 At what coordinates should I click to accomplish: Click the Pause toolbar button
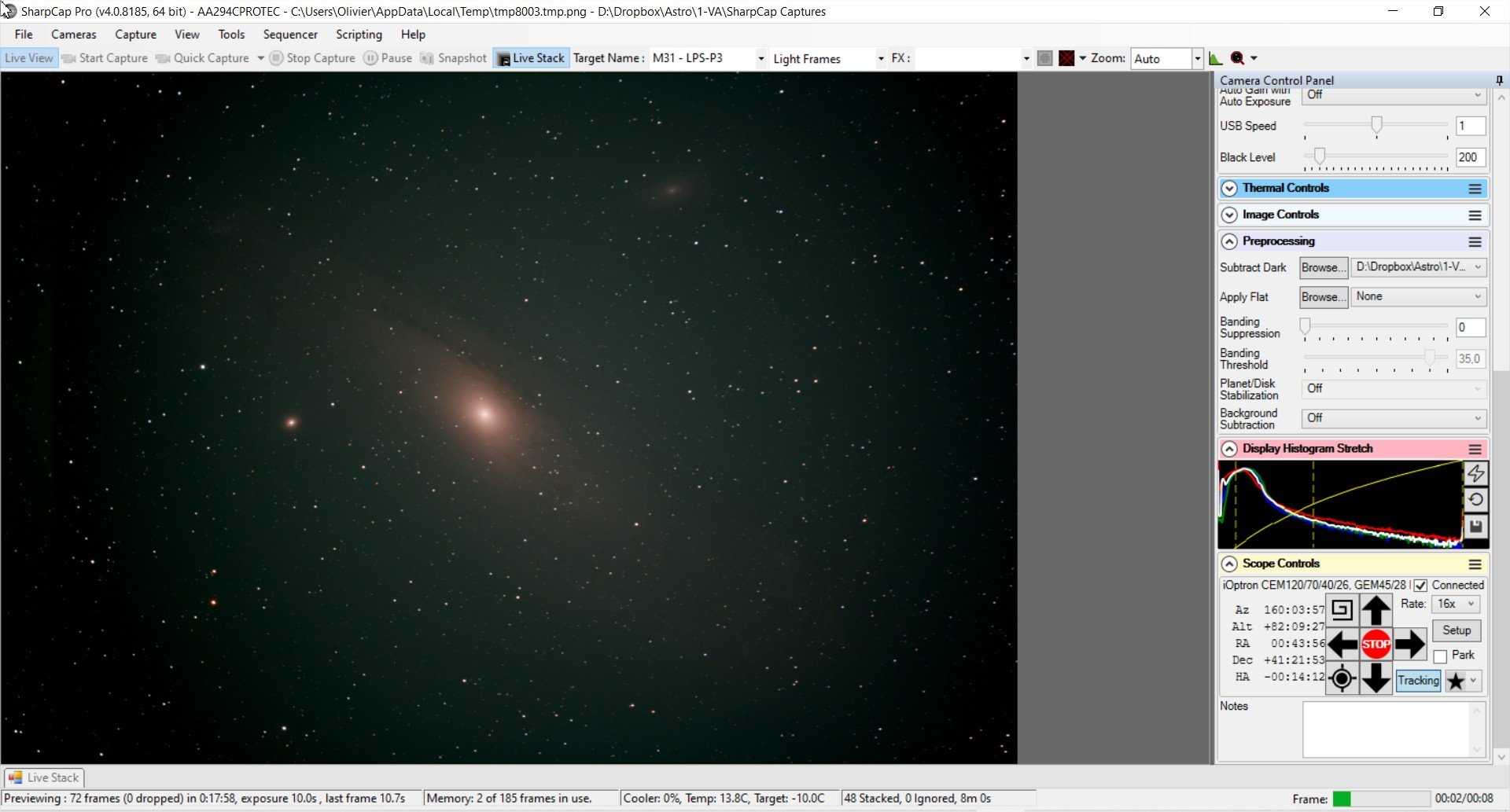[x=388, y=58]
